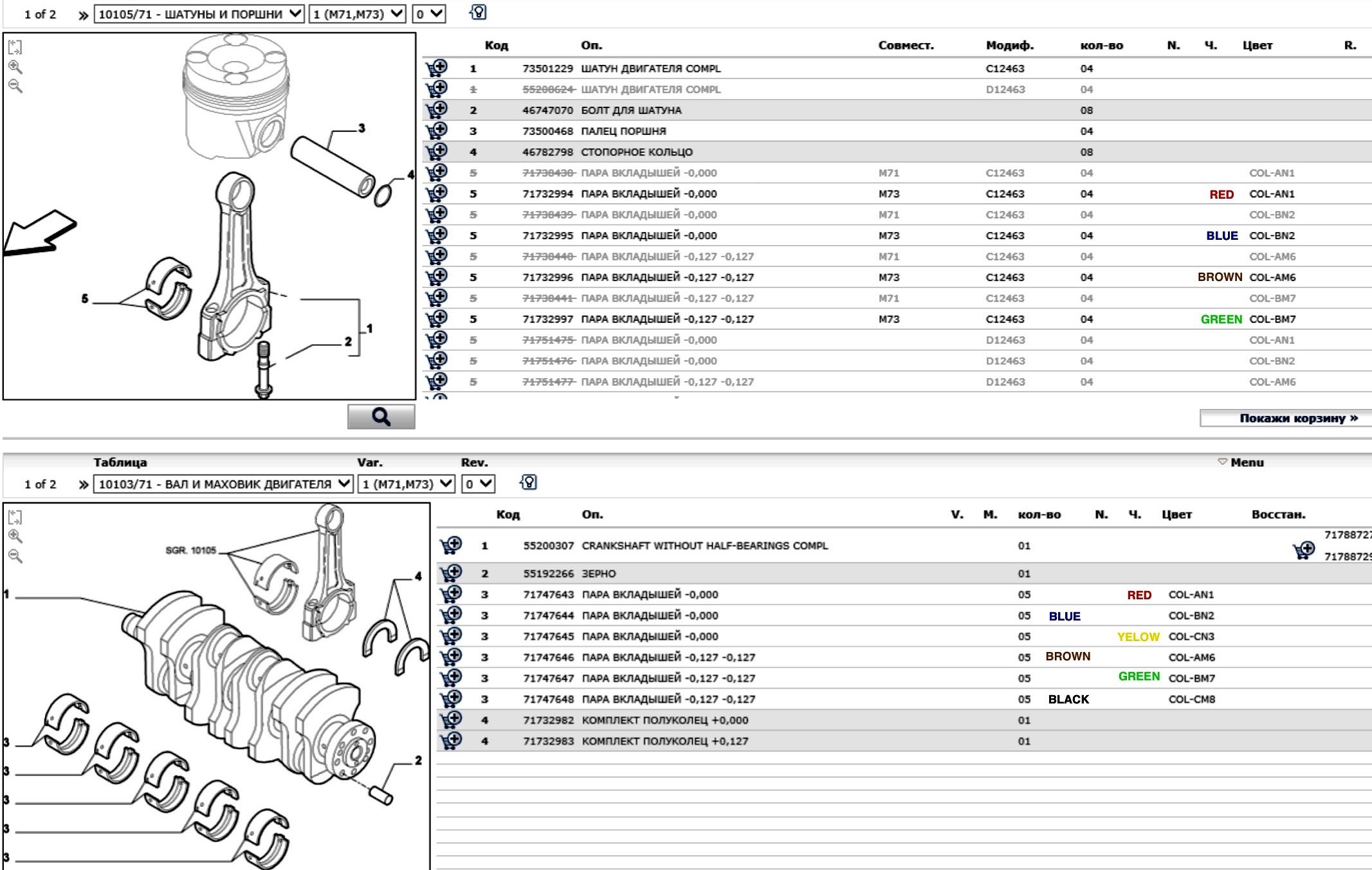
Task: Zoom out on the crankshaft diagram
Action: click(x=15, y=556)
